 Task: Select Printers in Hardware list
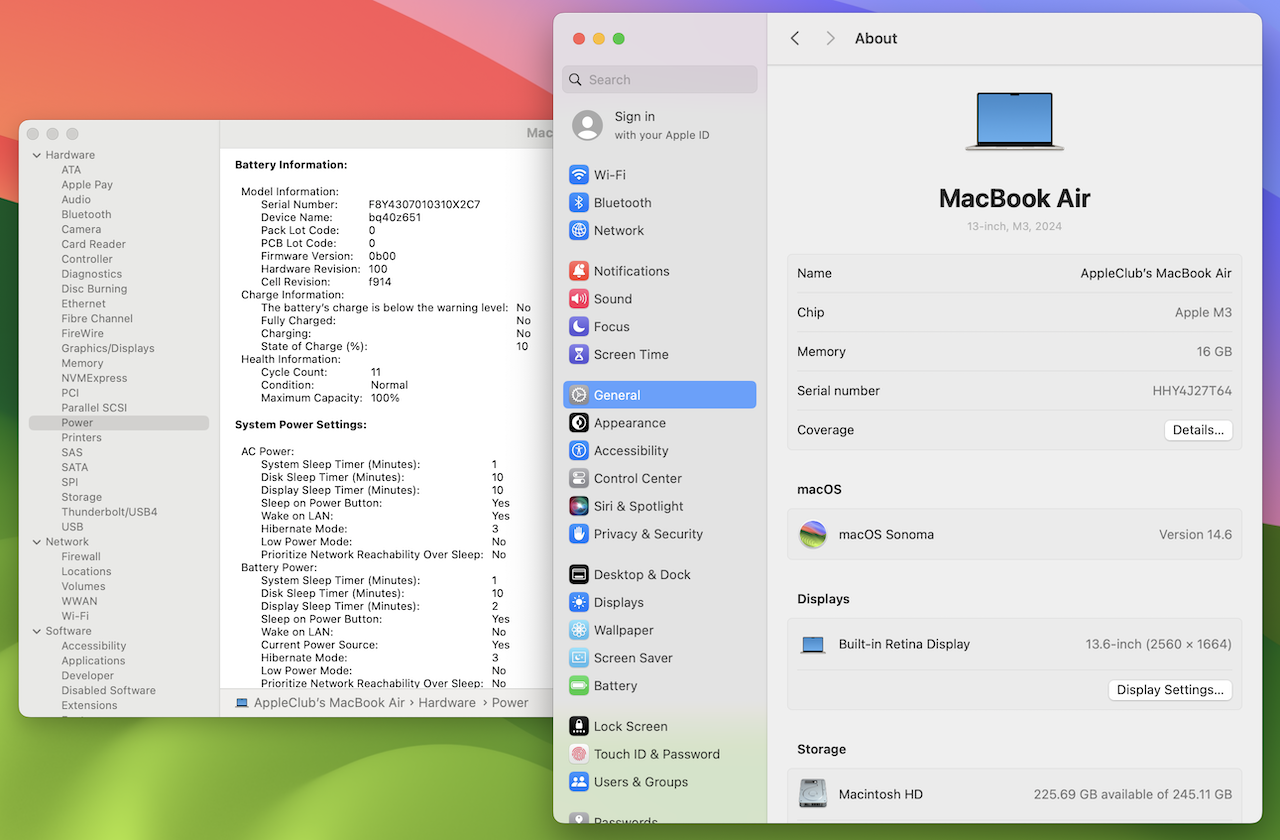point(81,438)
